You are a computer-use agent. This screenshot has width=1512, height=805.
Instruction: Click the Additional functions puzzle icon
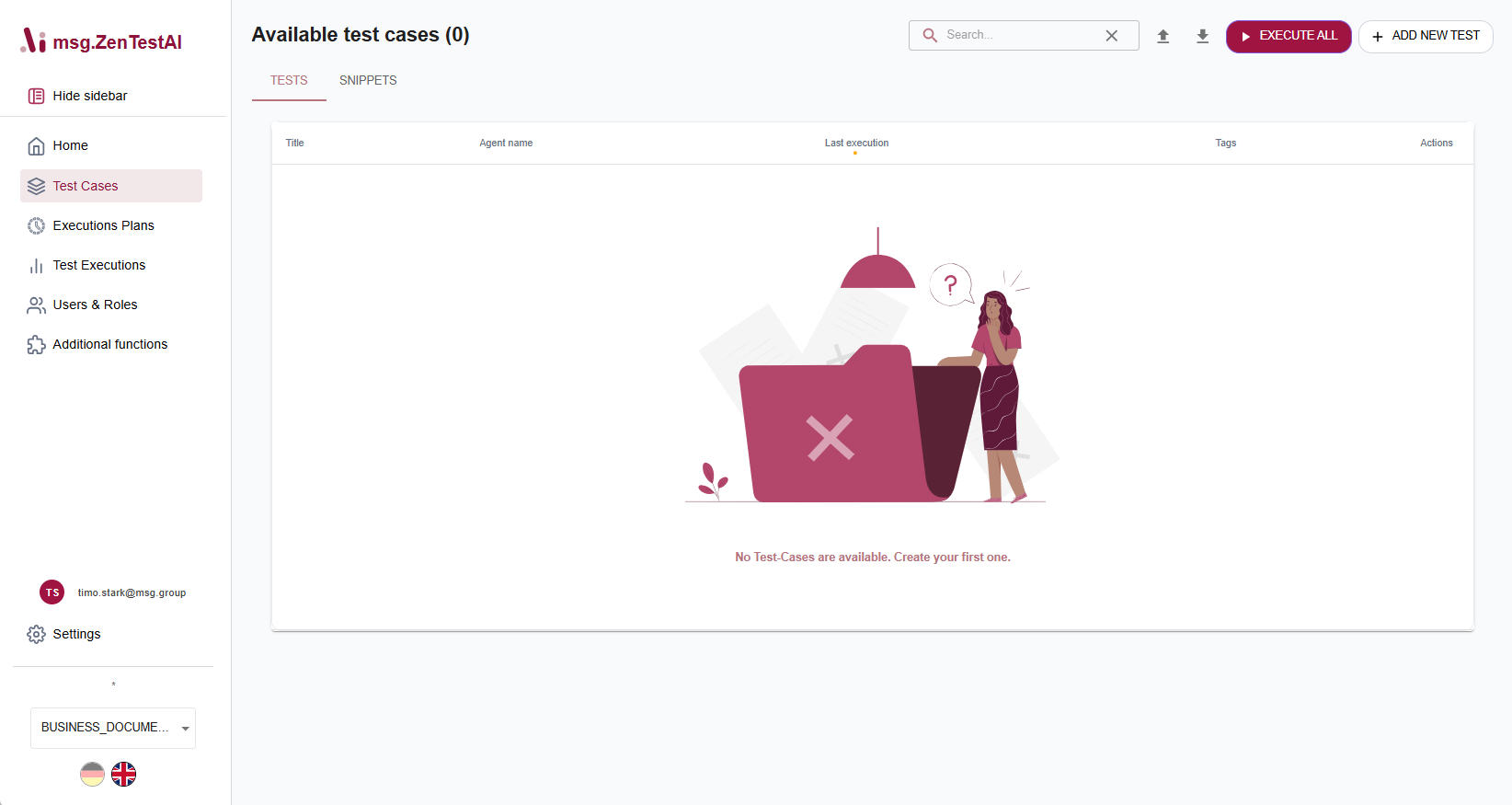click(36, 345)
